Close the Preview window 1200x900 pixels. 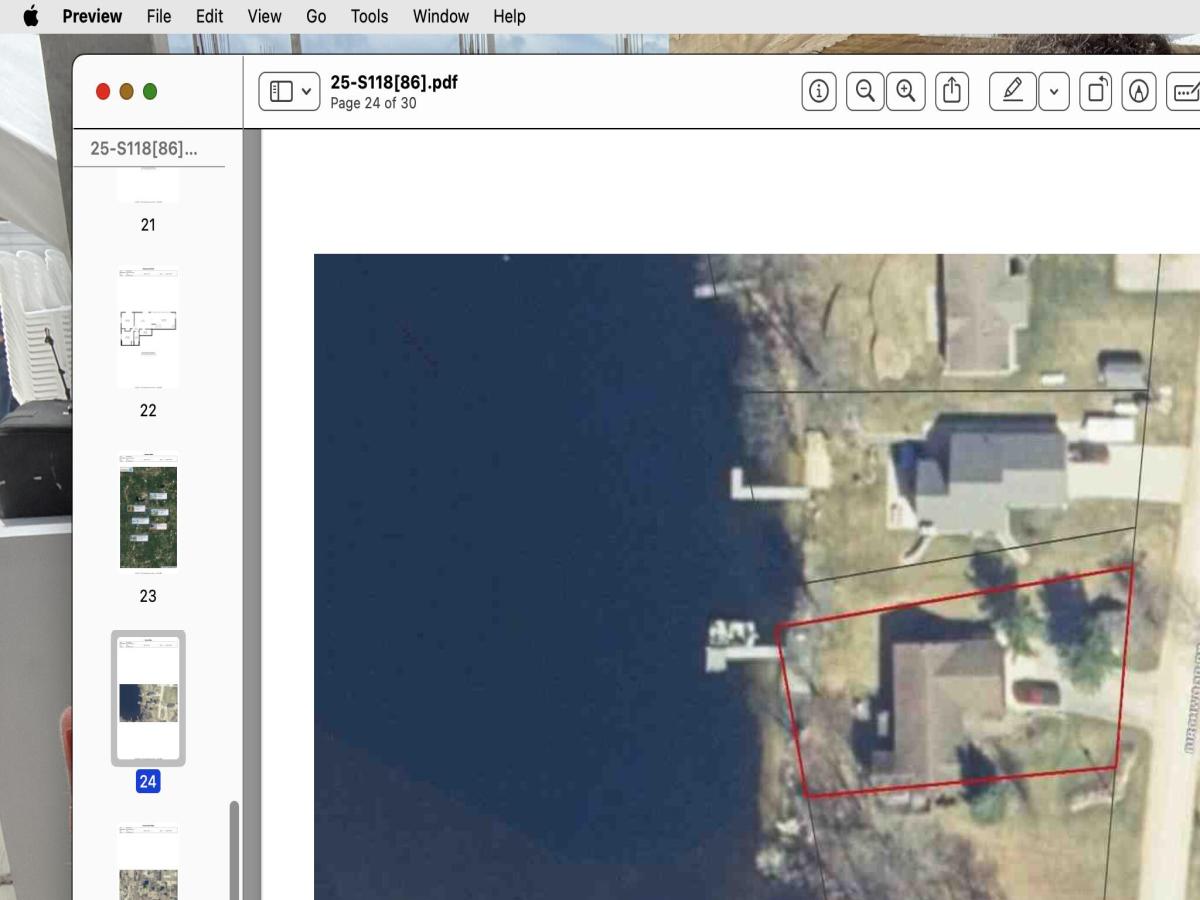(103, 91)
